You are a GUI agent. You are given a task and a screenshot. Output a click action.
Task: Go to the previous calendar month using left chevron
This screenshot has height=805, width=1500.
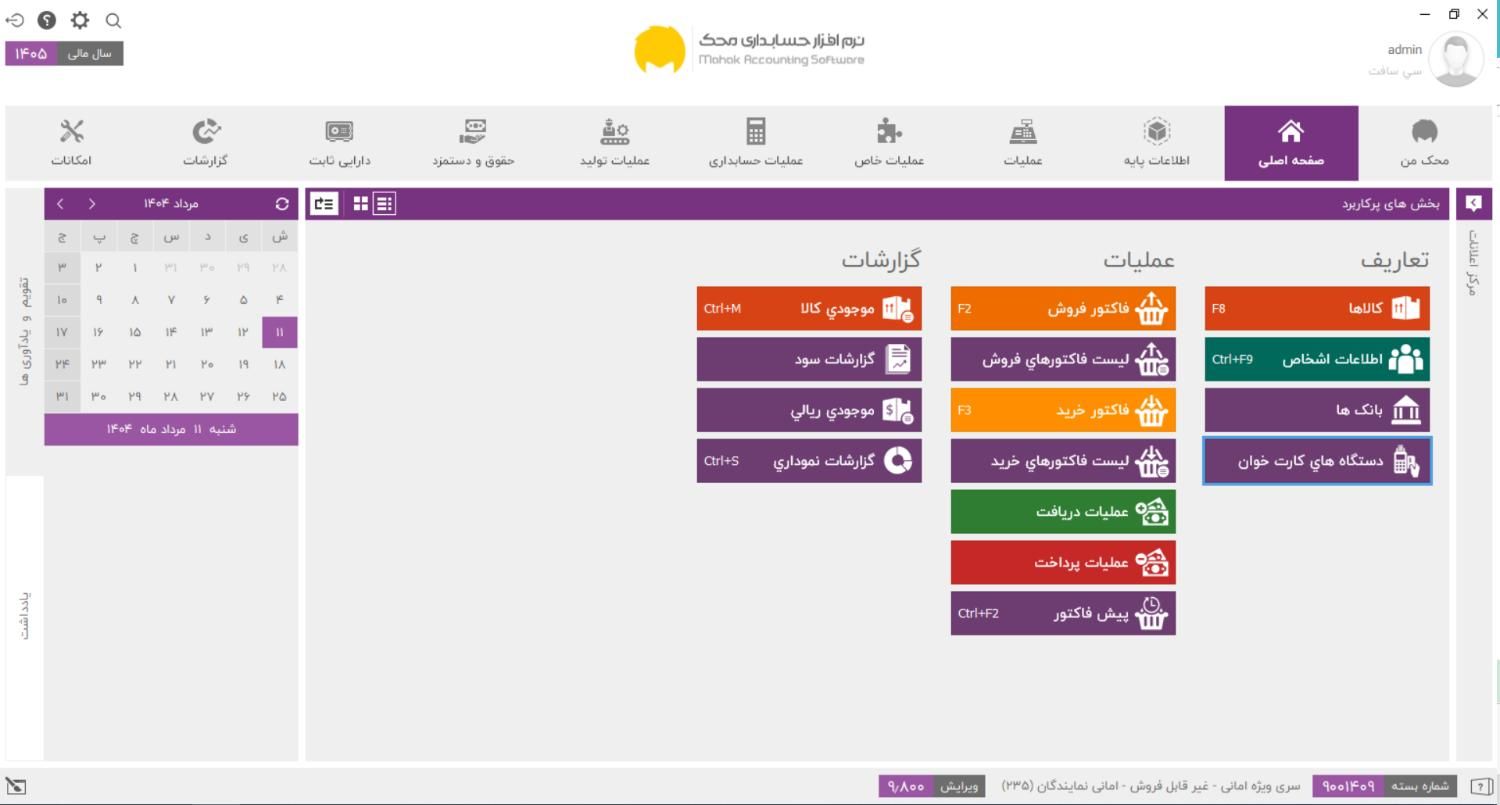click(61, 204)
